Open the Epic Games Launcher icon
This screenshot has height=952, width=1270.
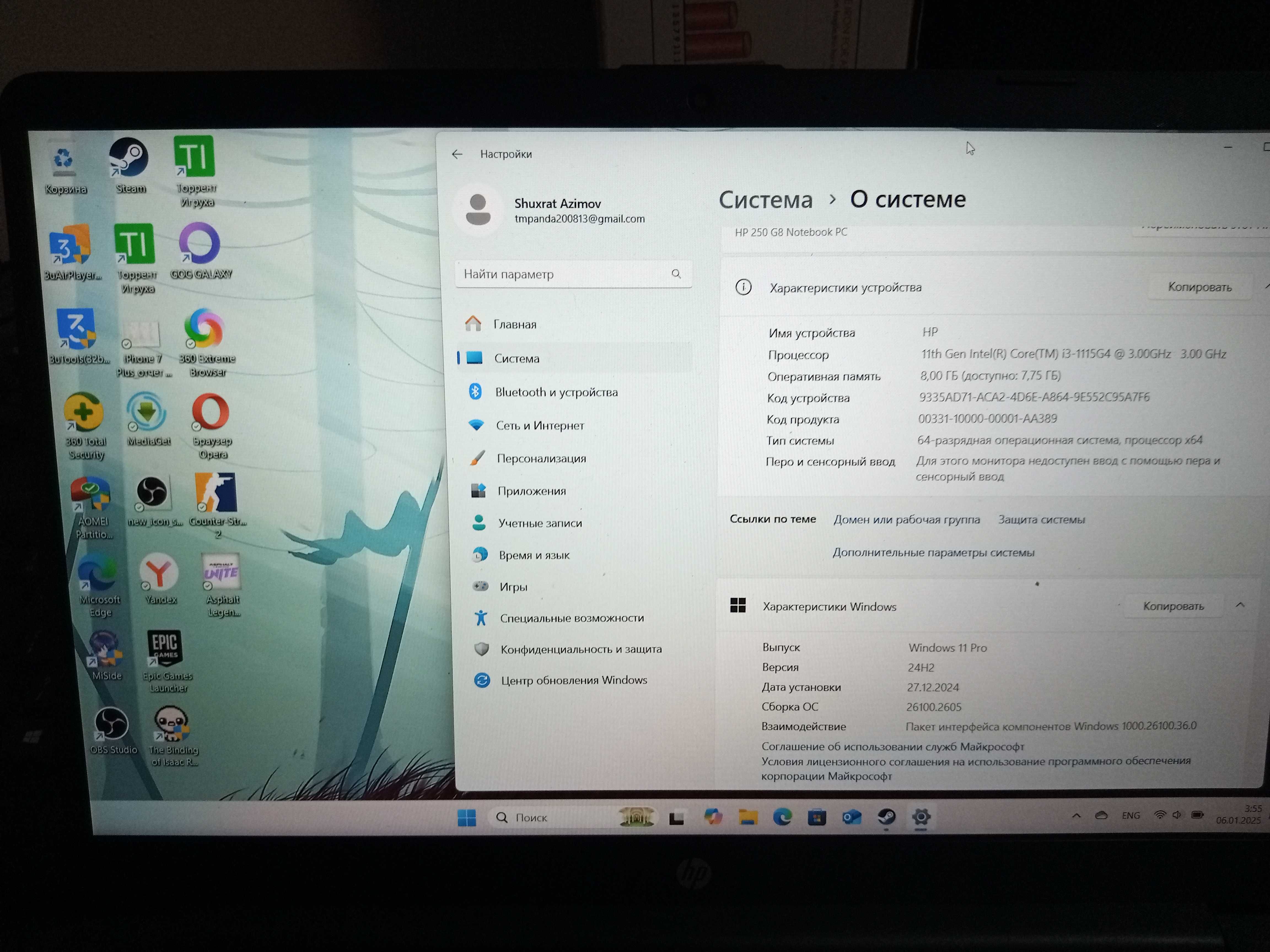click(x=166, y=661)
